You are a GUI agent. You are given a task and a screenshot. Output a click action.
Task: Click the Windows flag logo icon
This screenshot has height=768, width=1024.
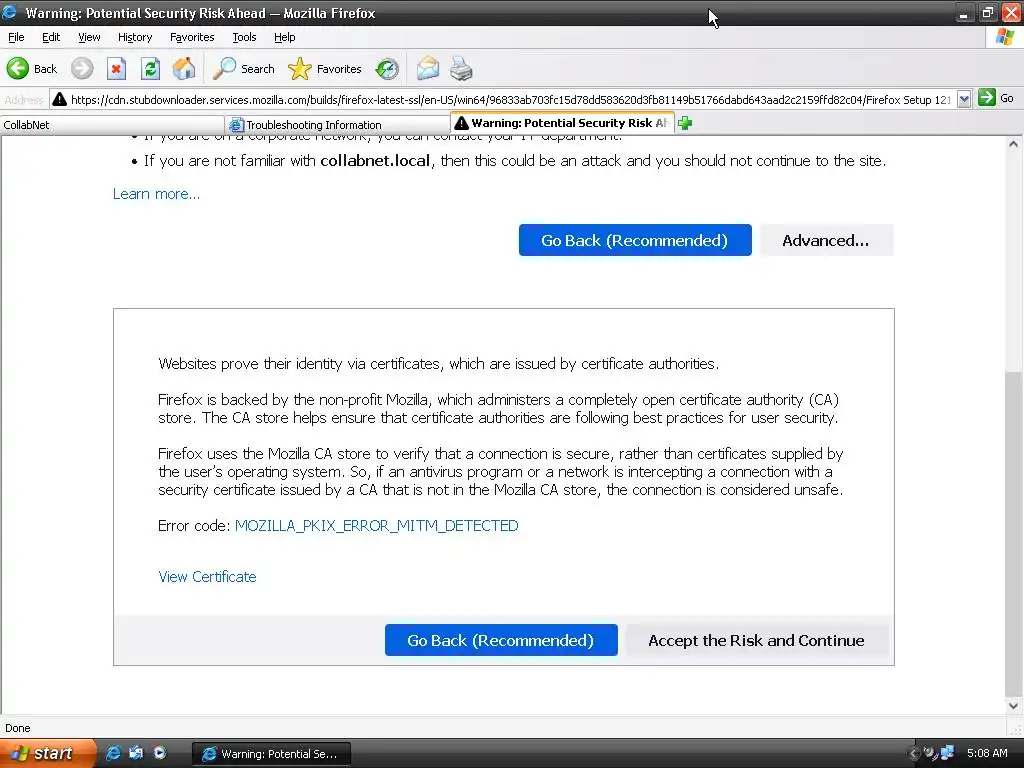click(1004, 37)
